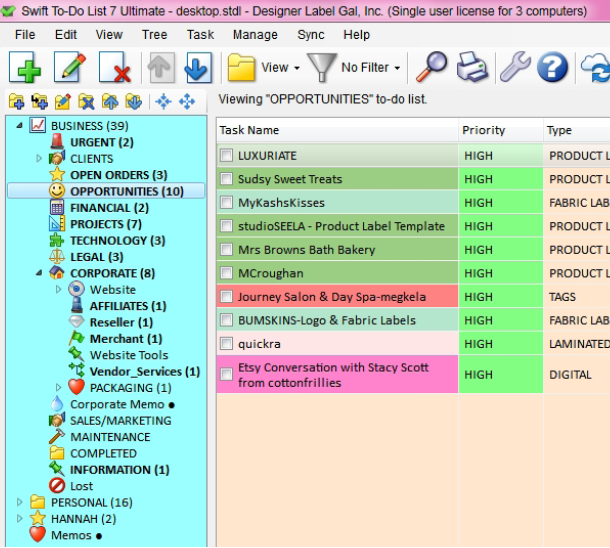Click the printer icon
610x548 pixels.
(472, 67)
